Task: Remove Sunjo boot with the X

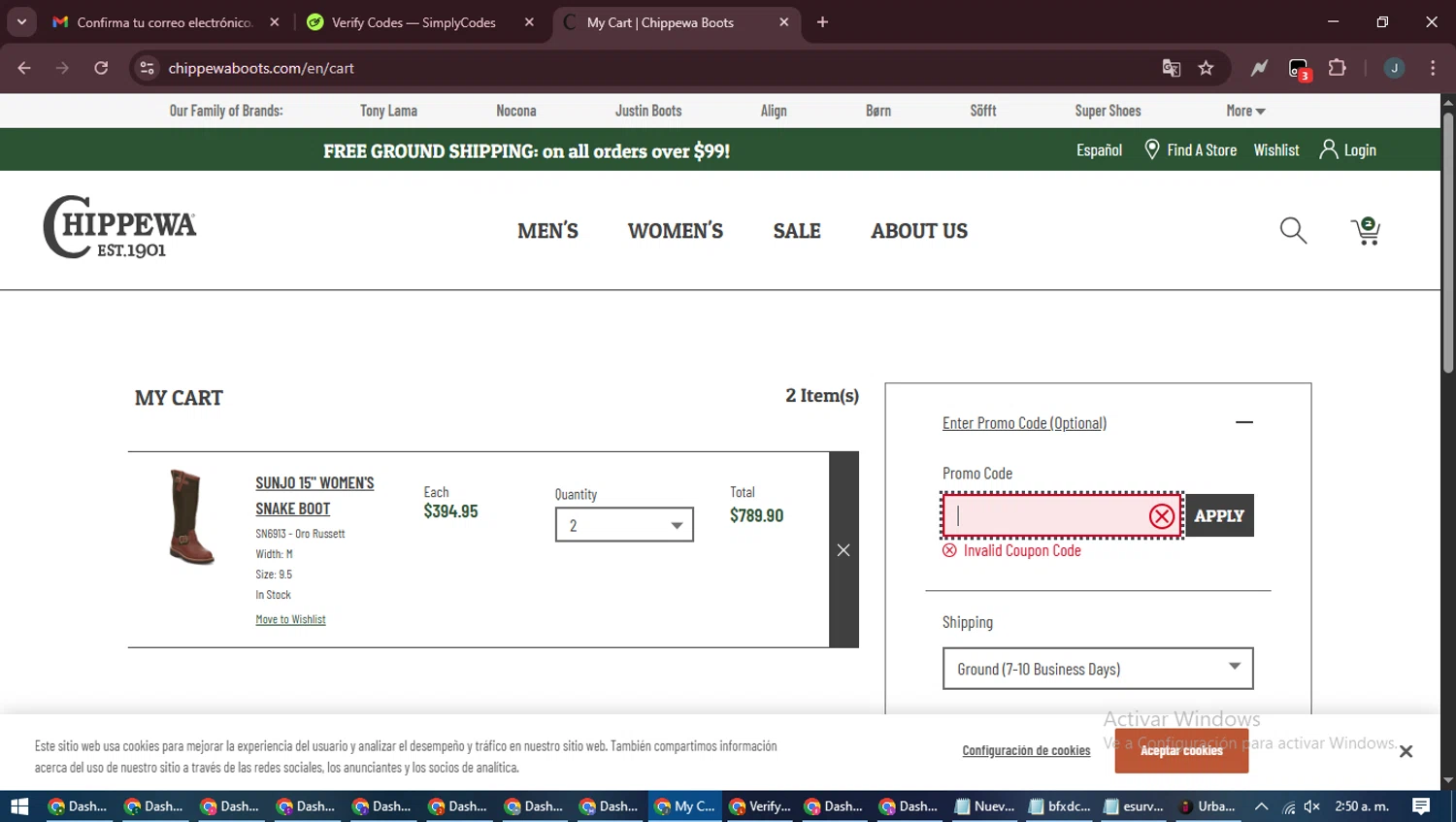Action: 844,550
